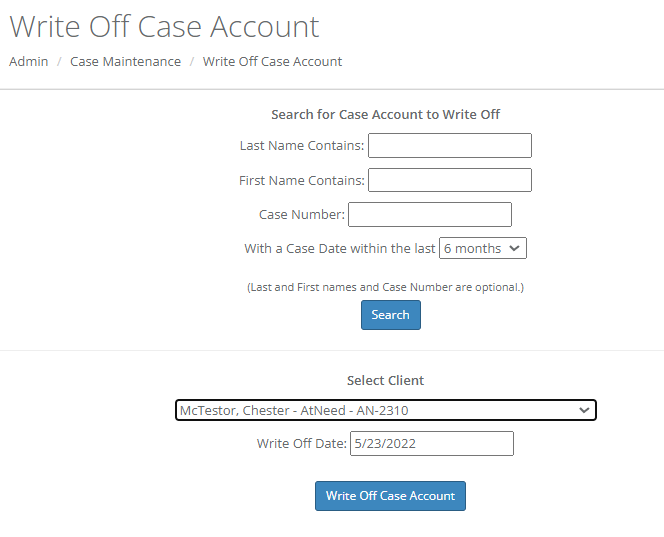Click the 'First Name Contains:' label
The image size is (664, 537).
302,180
